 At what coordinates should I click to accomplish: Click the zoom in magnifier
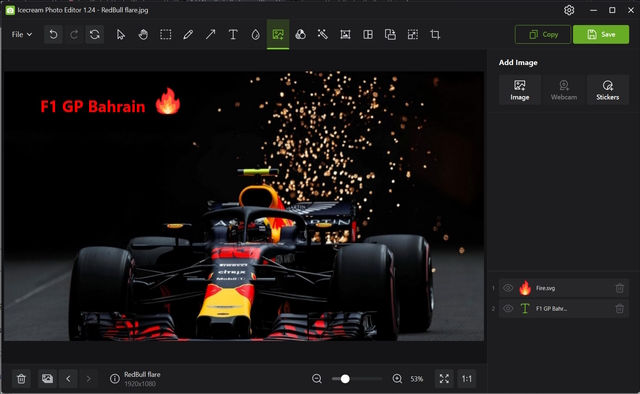pyautogui.click(x=397, y=379)
